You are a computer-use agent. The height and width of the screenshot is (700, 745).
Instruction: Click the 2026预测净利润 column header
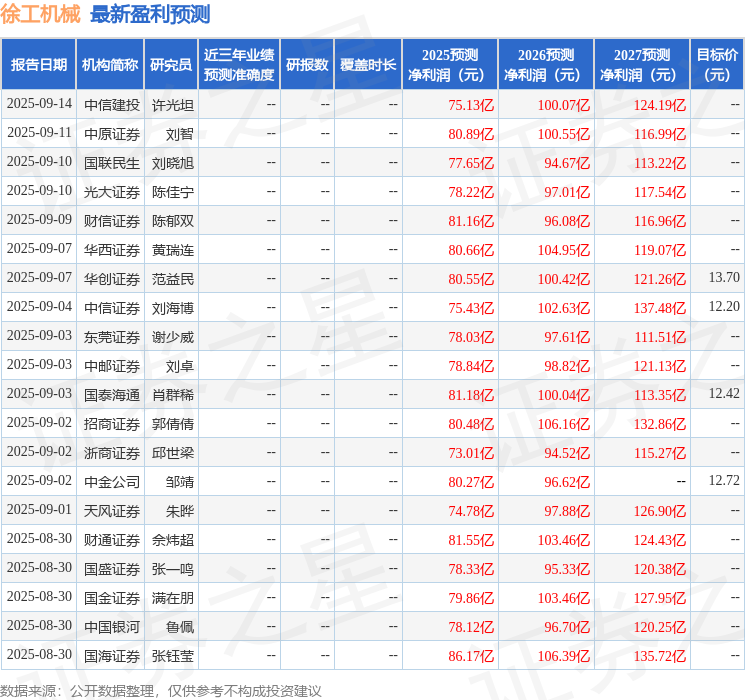pyautogui.click(x=546, y=65)
